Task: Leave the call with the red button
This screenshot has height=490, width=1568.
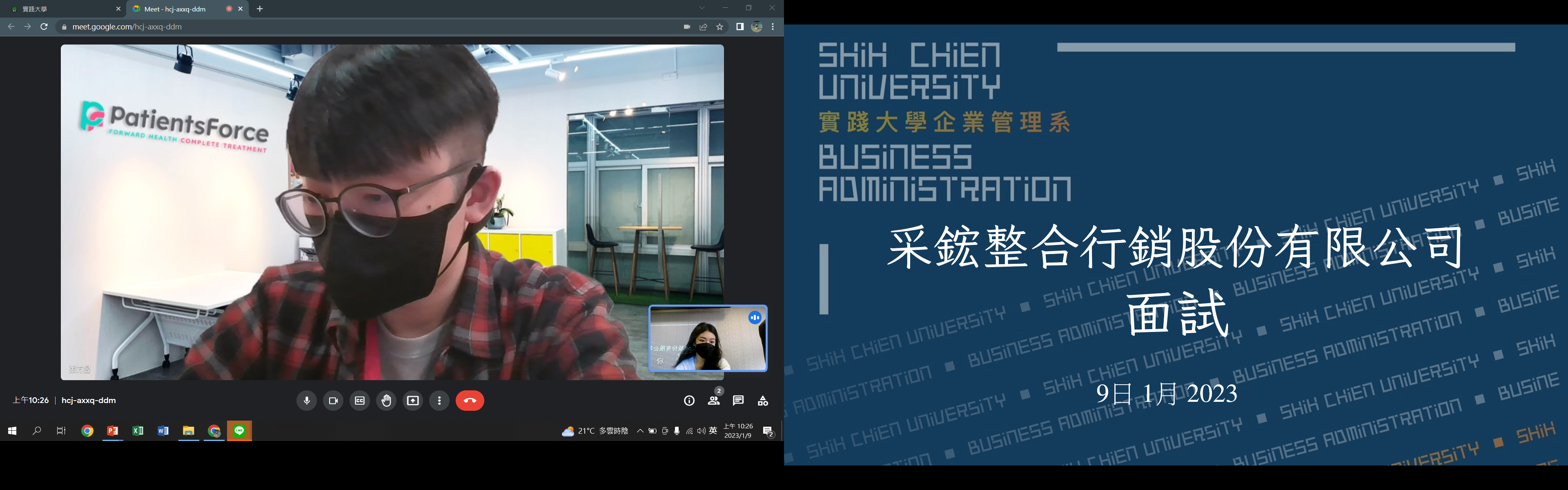Action: 470,401
